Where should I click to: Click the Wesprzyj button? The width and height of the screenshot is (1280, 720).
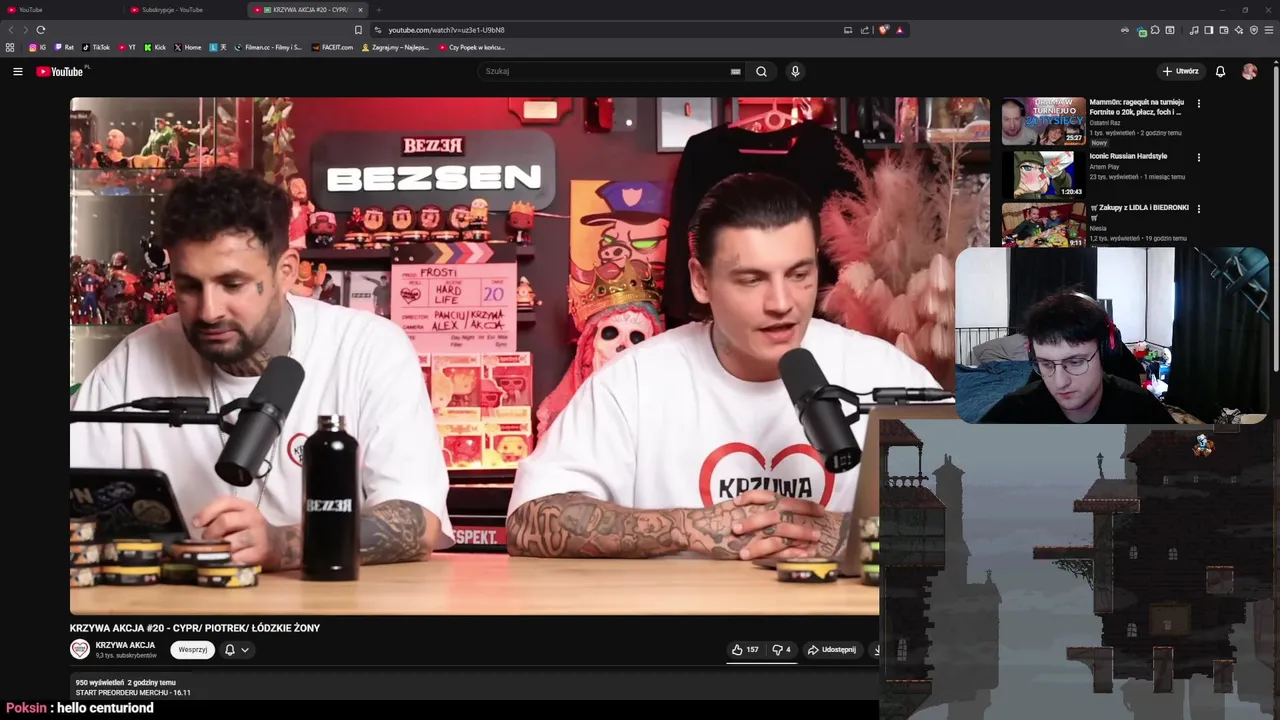tap(193, 649)
